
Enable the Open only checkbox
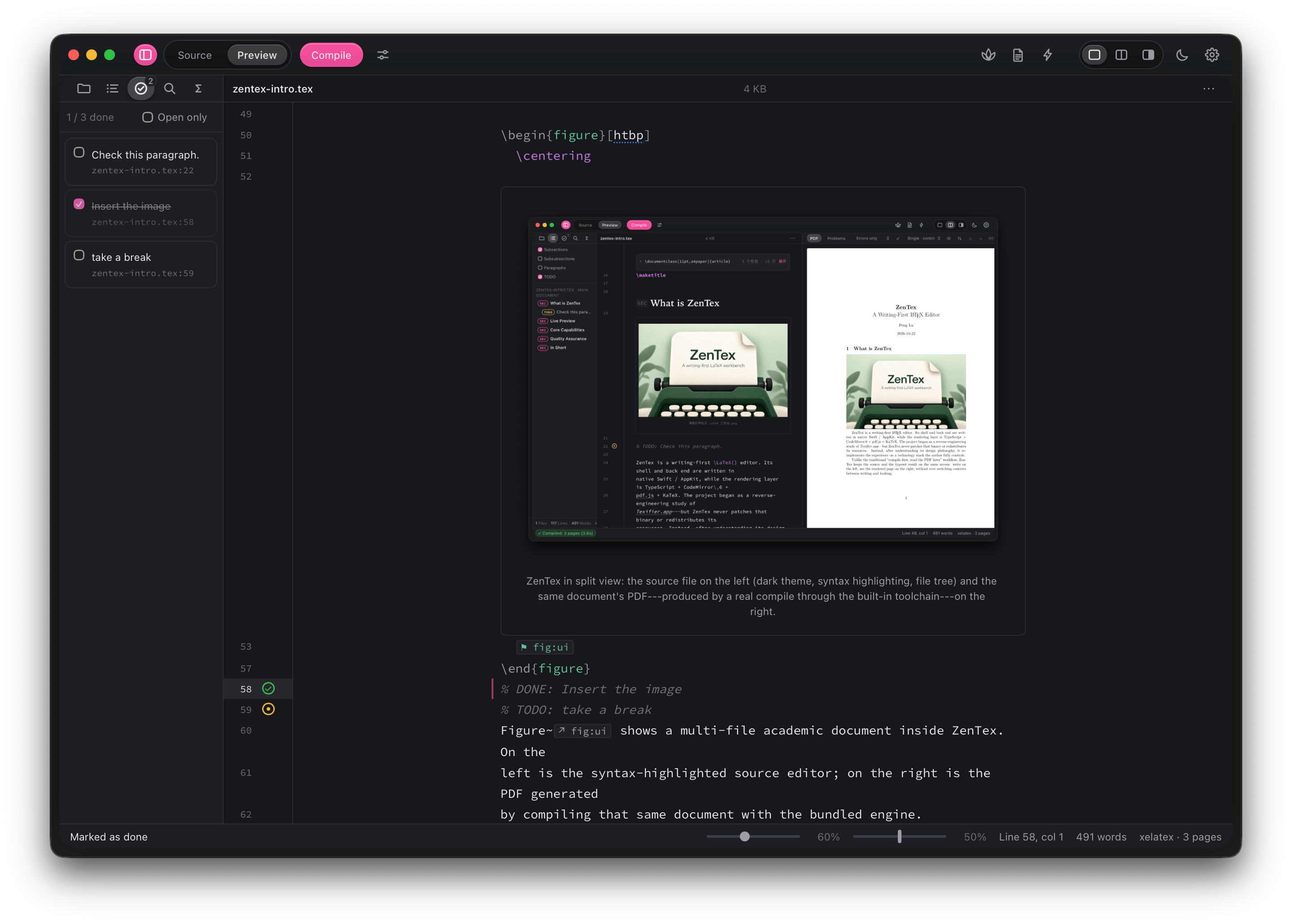coord(147,117)
